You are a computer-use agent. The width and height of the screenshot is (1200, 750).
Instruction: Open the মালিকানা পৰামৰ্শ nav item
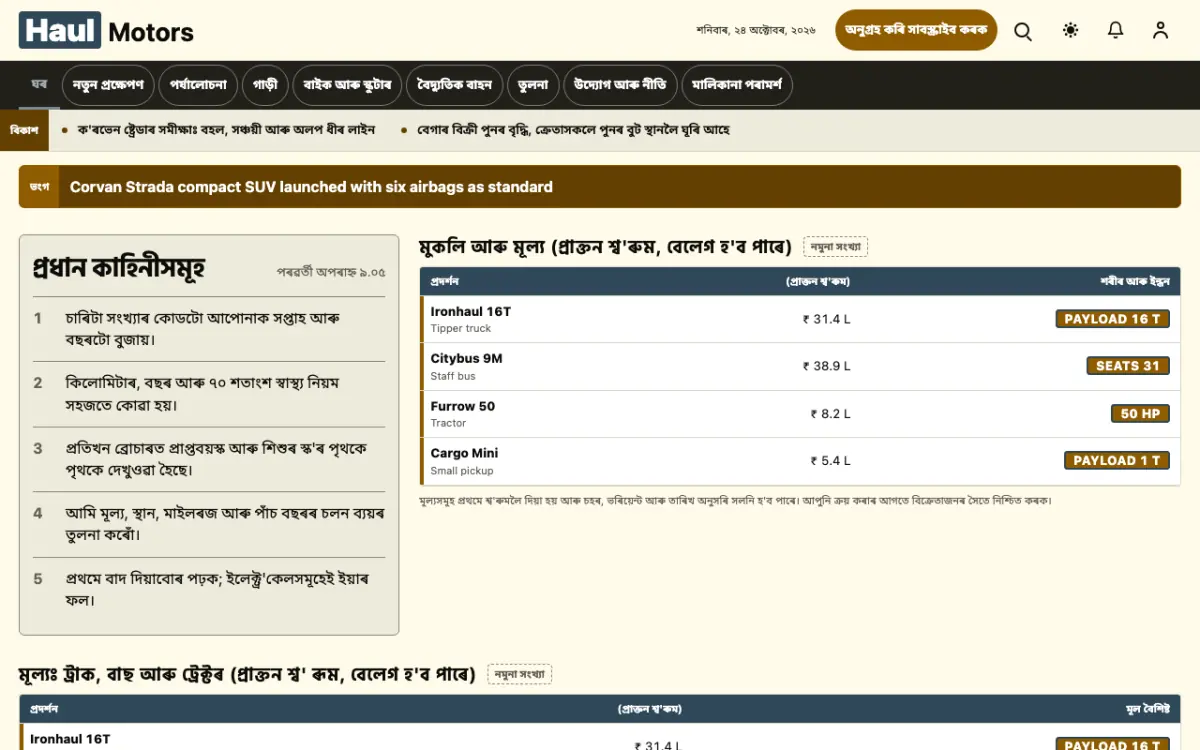(x=737, y=85)
